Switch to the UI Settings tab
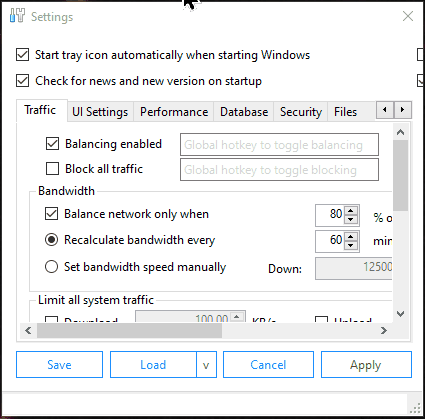The height and width of the screenshot is (419, 425). (x=100, y=112)
